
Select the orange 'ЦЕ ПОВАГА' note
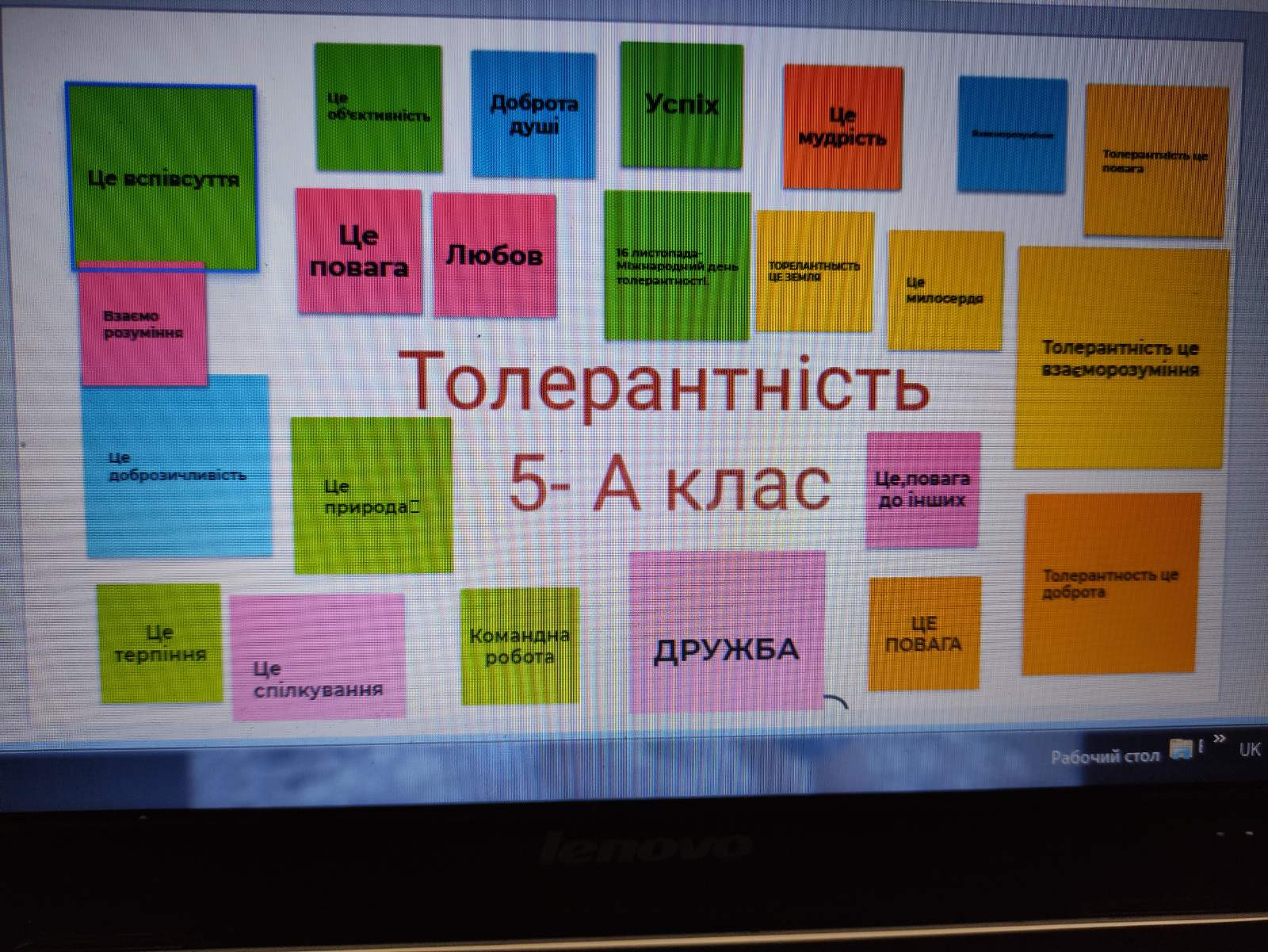tap(924, 634)
